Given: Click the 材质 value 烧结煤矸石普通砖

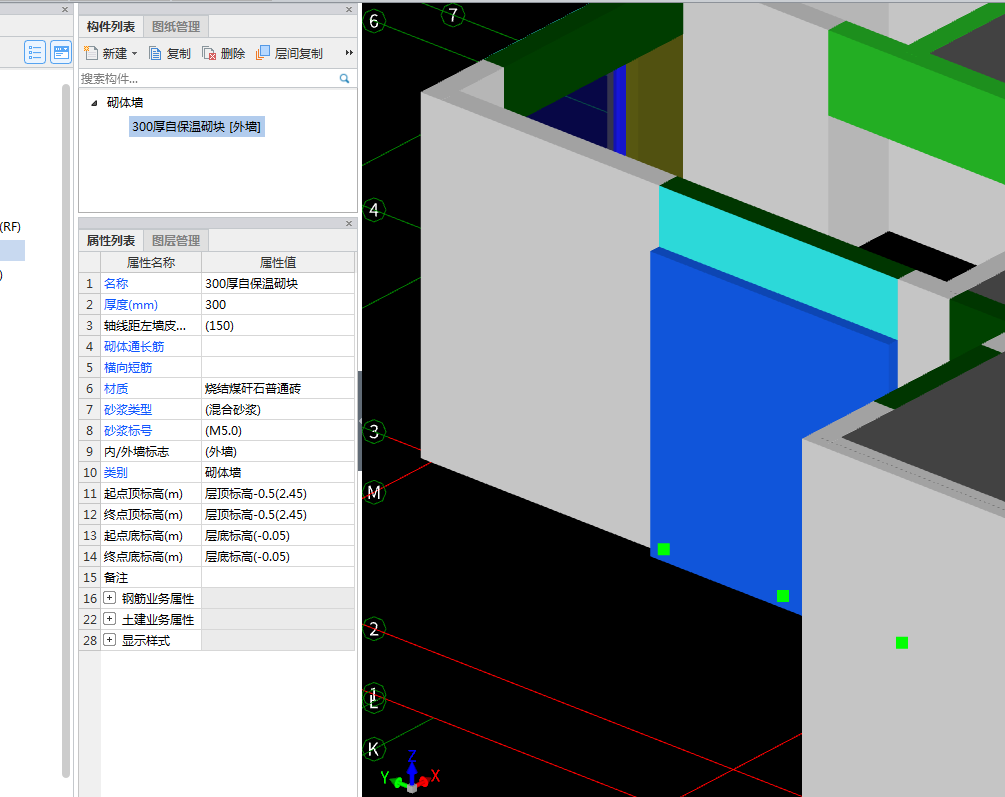Looking at the screenshot, I should pos(278,389).
